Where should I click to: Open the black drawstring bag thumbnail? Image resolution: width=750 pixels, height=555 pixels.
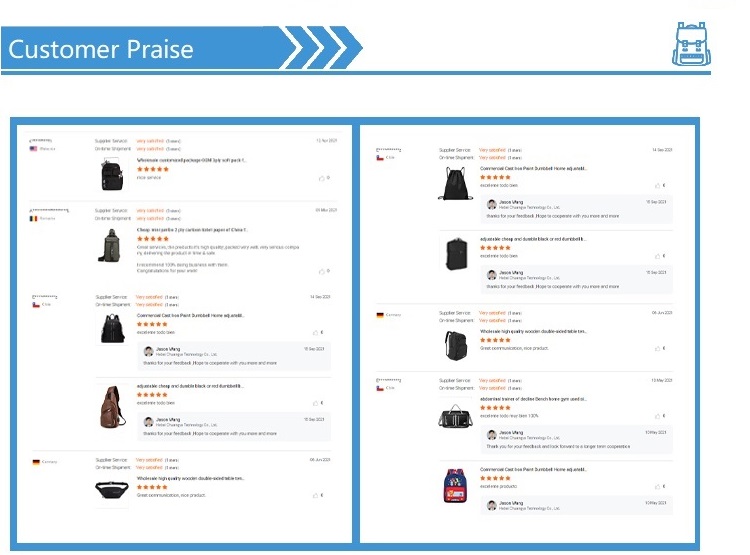[x=451, y=184]
